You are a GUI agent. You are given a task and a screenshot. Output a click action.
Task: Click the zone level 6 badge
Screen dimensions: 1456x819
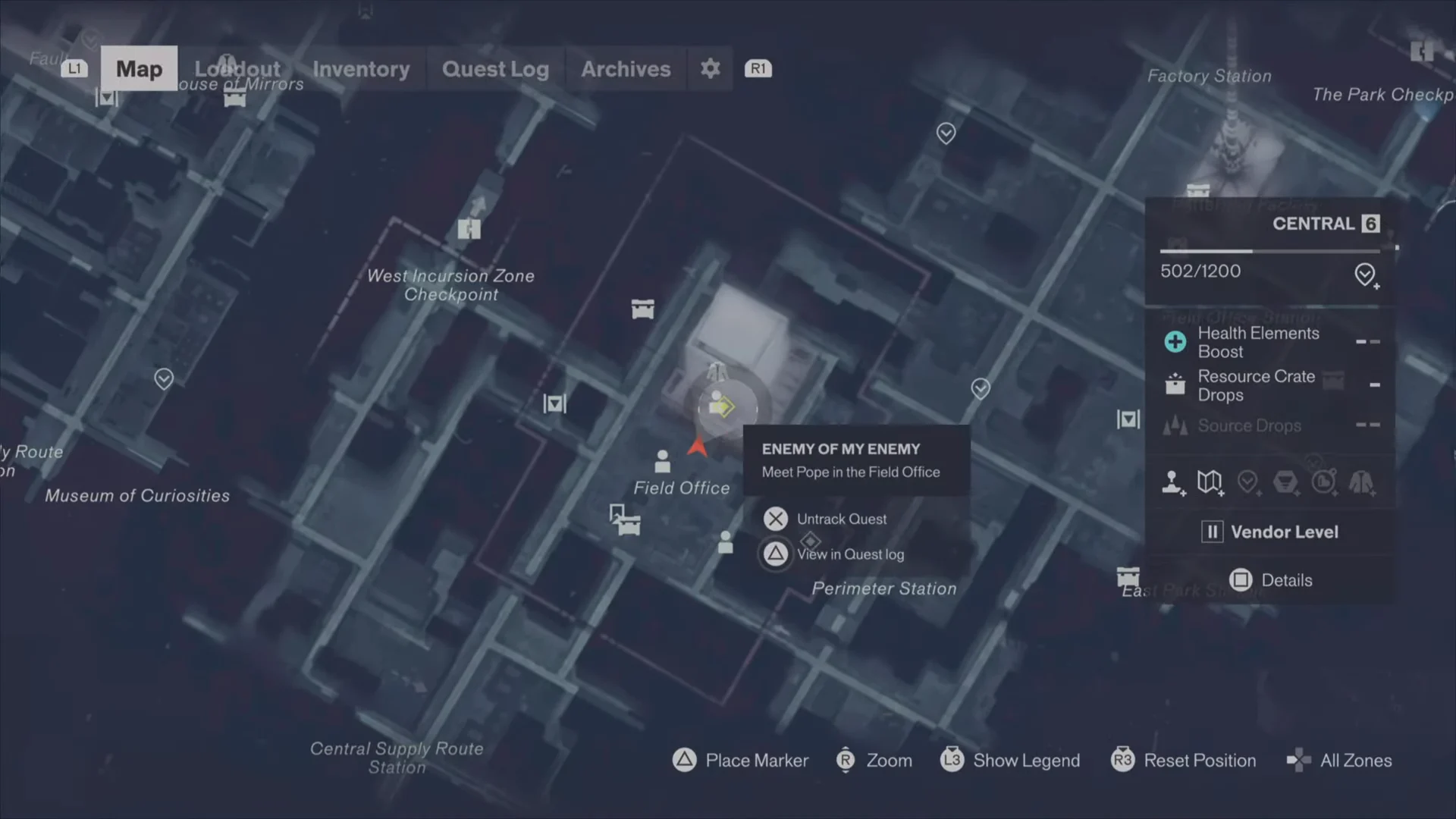tap(1370, 224)
